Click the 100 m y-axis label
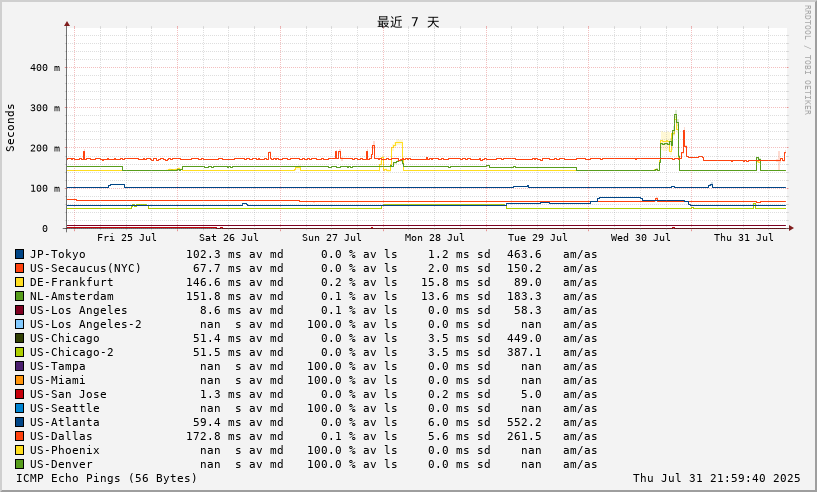 pos(45,188)
